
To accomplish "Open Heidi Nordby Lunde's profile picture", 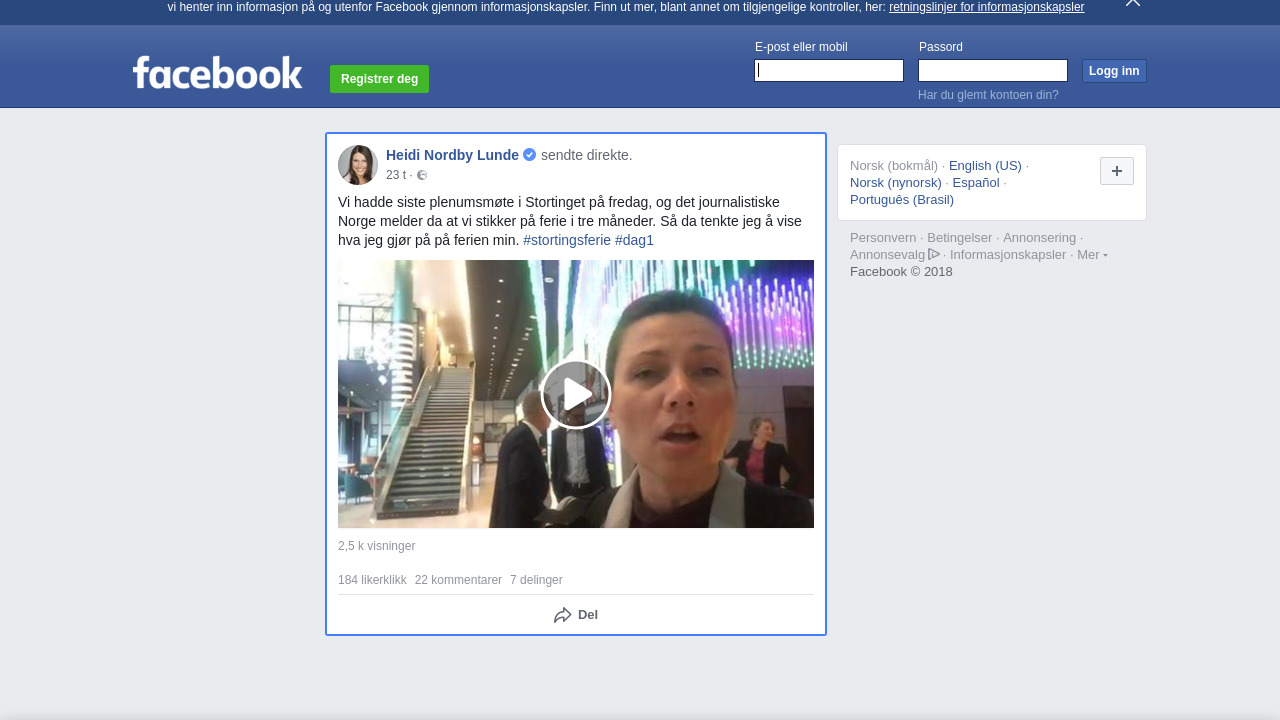I will tap(358, 165).
